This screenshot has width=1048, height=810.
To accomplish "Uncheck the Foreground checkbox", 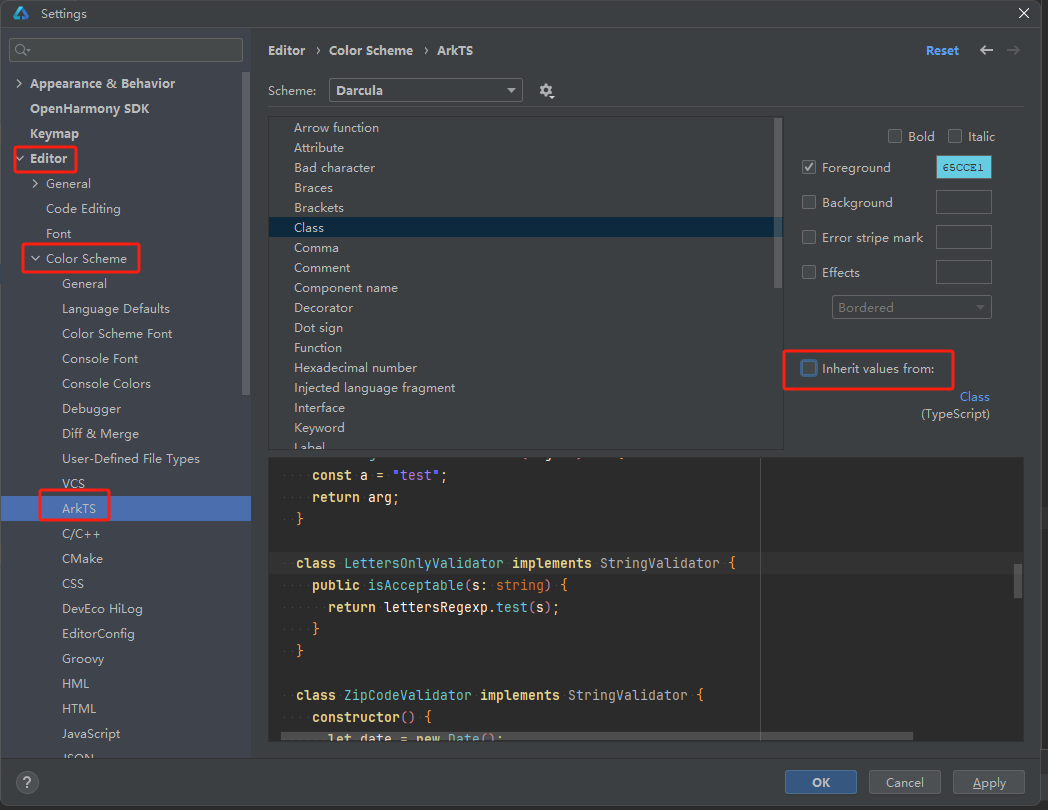I will [x=809, y=167].
